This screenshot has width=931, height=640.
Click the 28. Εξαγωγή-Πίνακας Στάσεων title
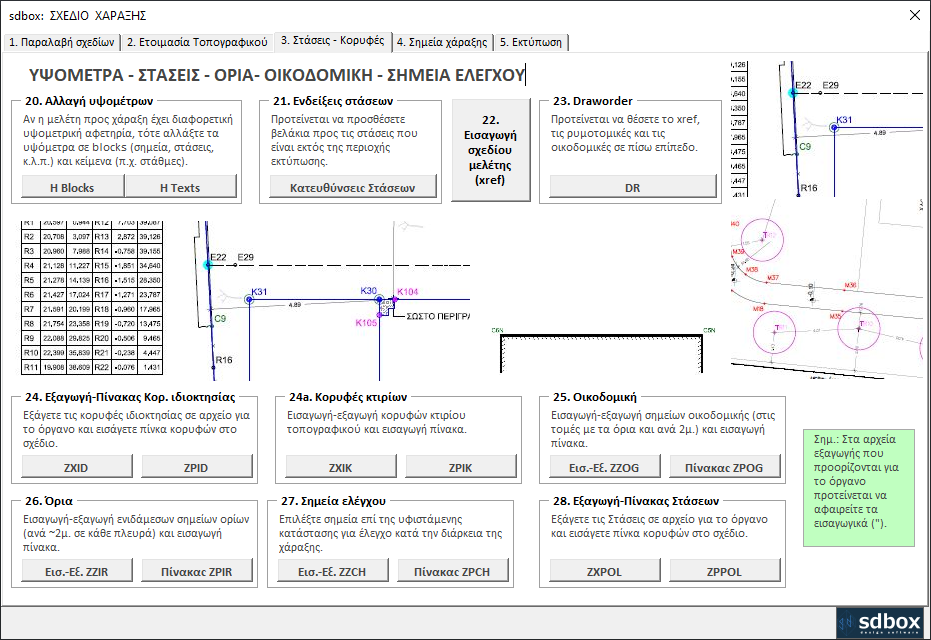[x=636, y=501]
